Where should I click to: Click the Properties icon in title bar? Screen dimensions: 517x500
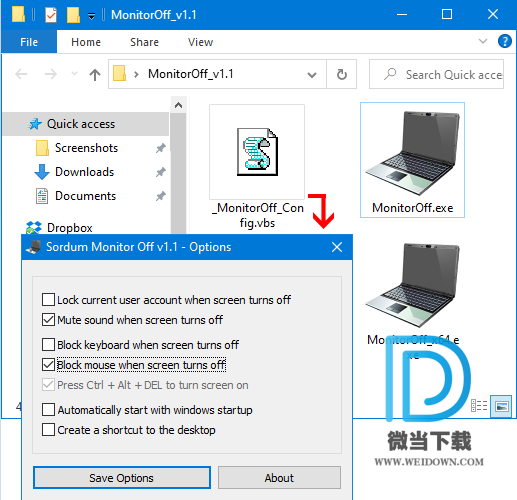coord(51,15)
